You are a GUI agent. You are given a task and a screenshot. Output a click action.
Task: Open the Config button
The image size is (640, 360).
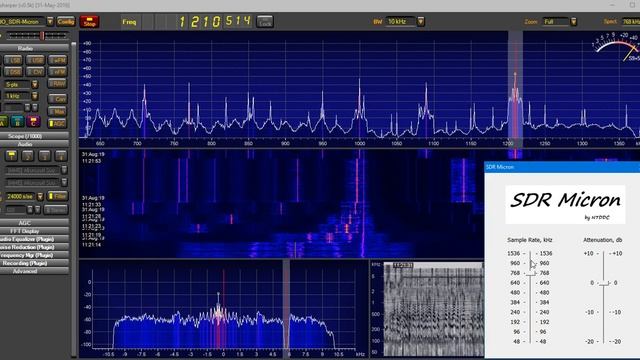point(66,21)
